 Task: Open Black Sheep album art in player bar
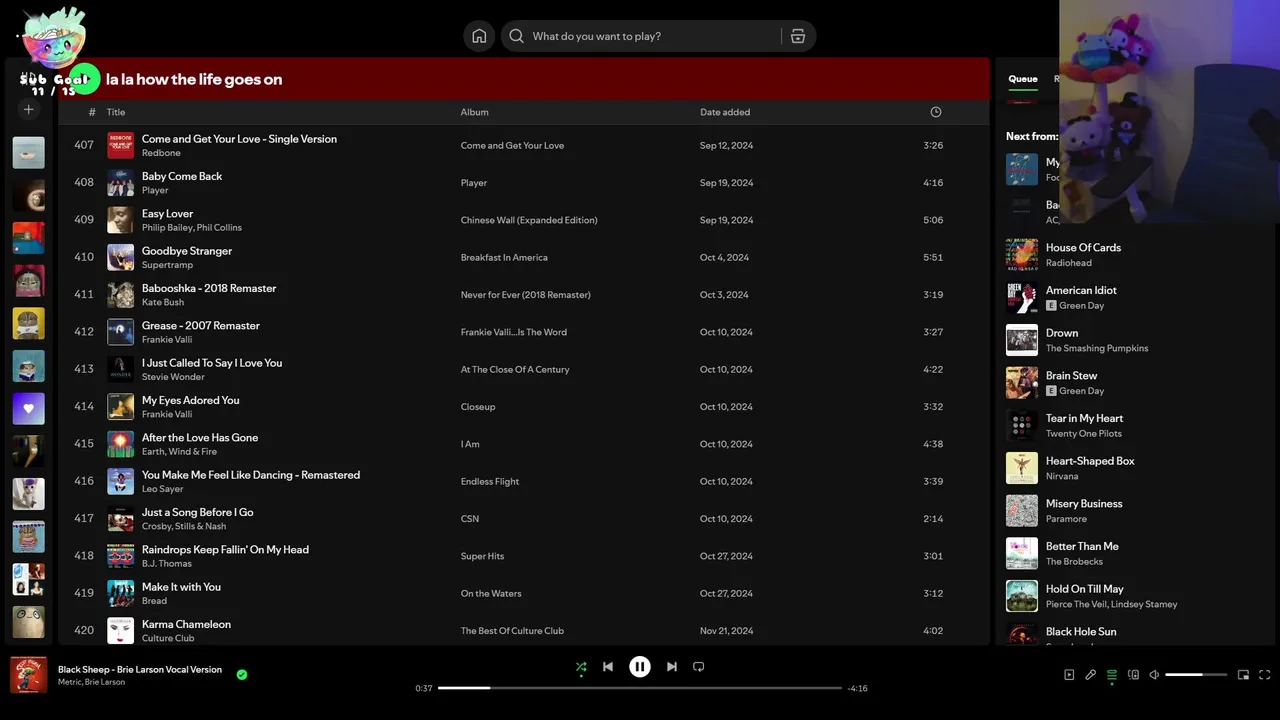[28, 675]
